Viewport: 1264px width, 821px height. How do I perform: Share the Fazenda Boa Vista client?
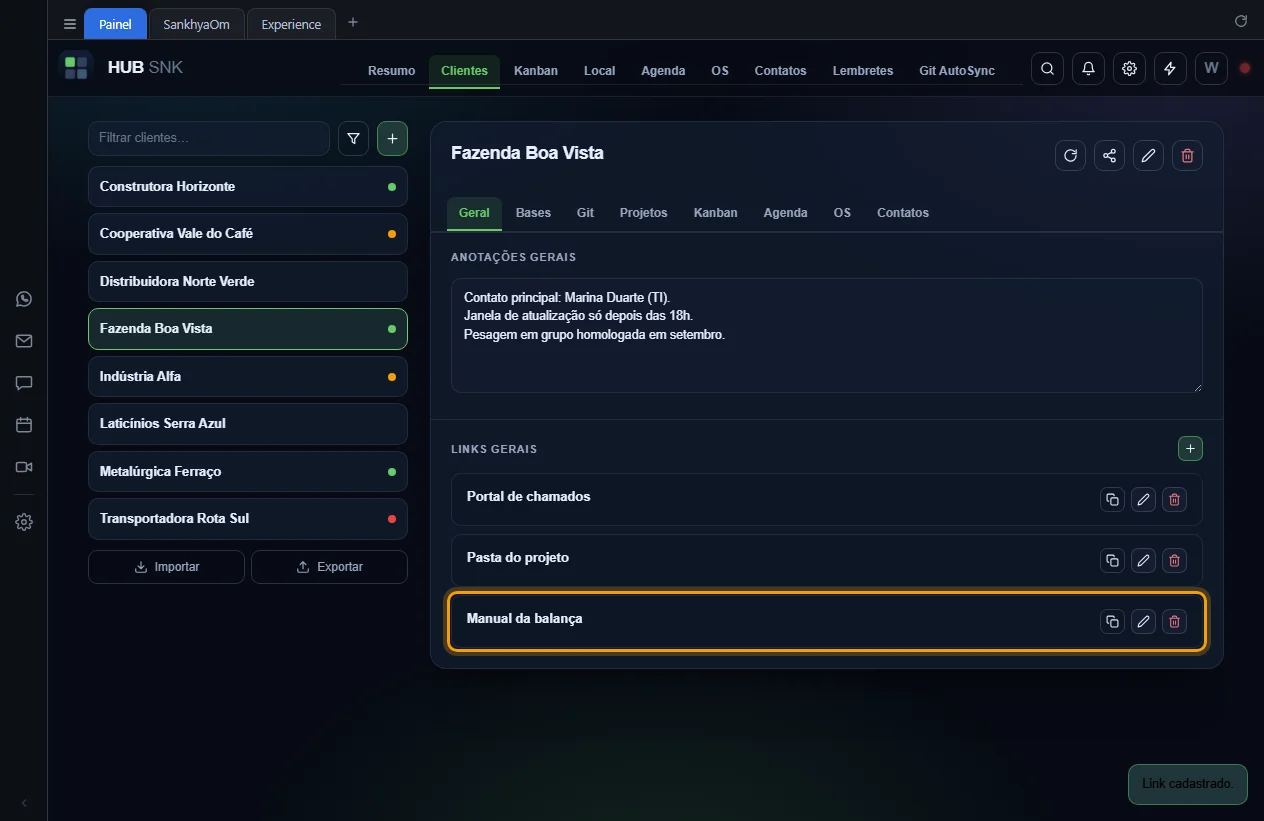click(x=1109, y=155)
